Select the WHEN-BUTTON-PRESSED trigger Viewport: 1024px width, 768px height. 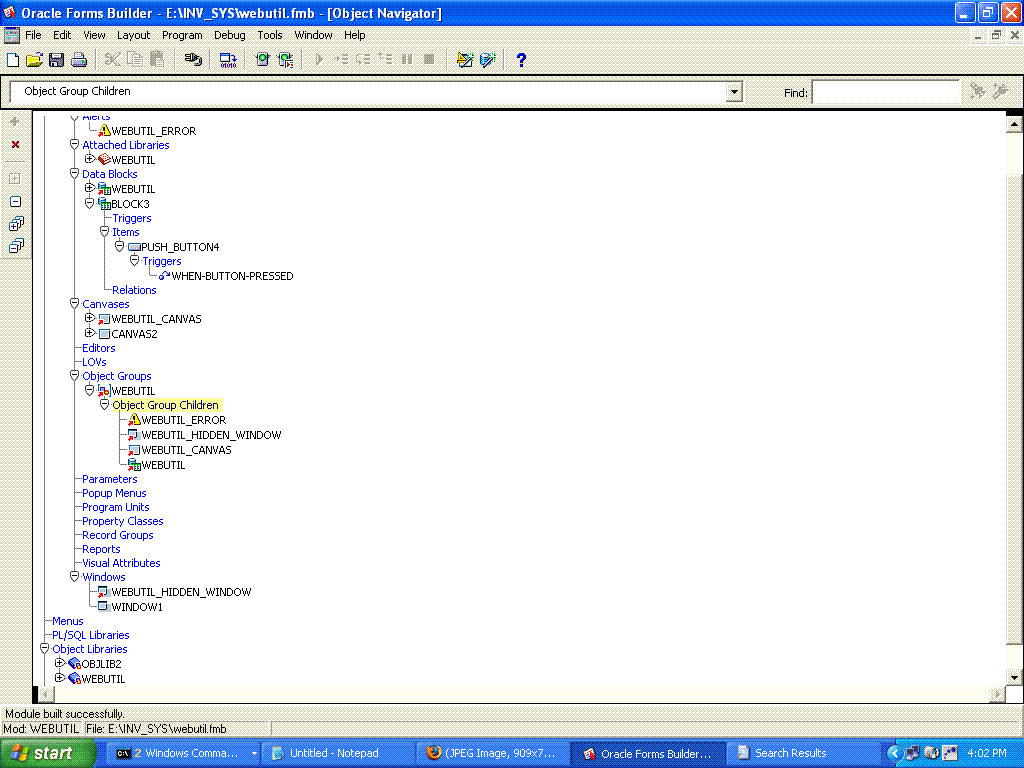tap(232, 276)
